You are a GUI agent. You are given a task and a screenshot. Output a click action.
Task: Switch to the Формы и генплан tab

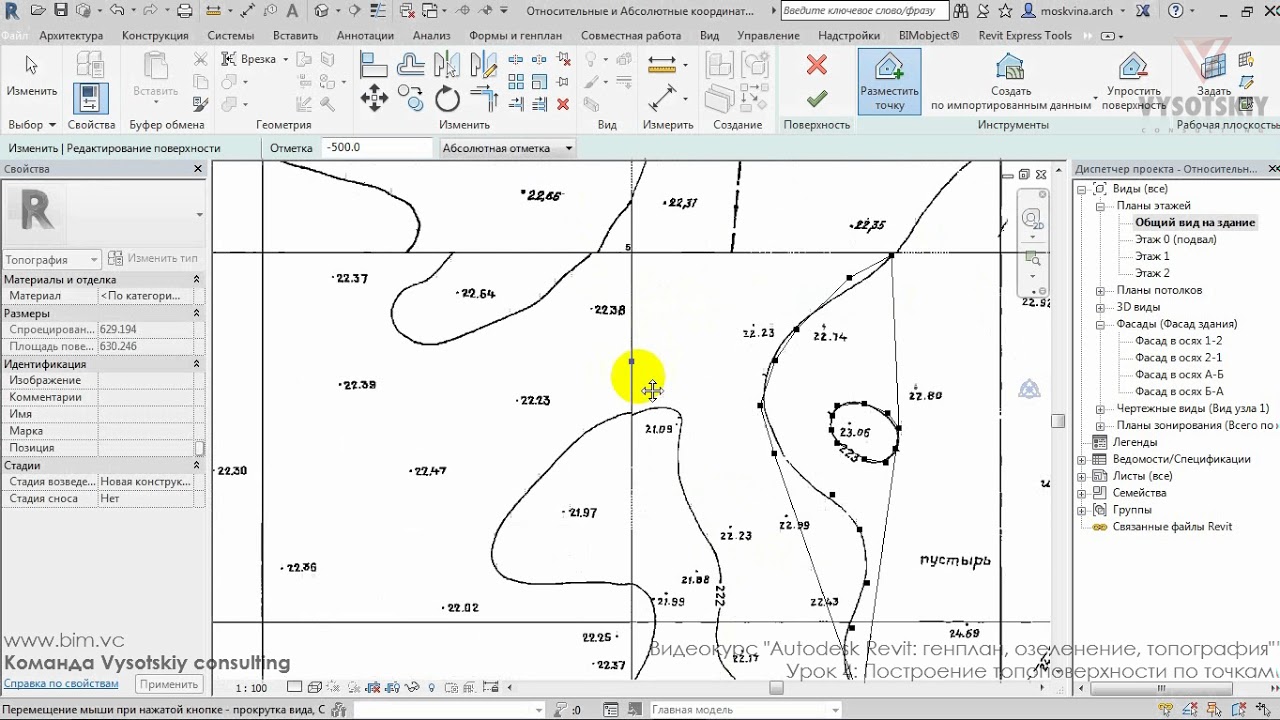coord(516,36)
